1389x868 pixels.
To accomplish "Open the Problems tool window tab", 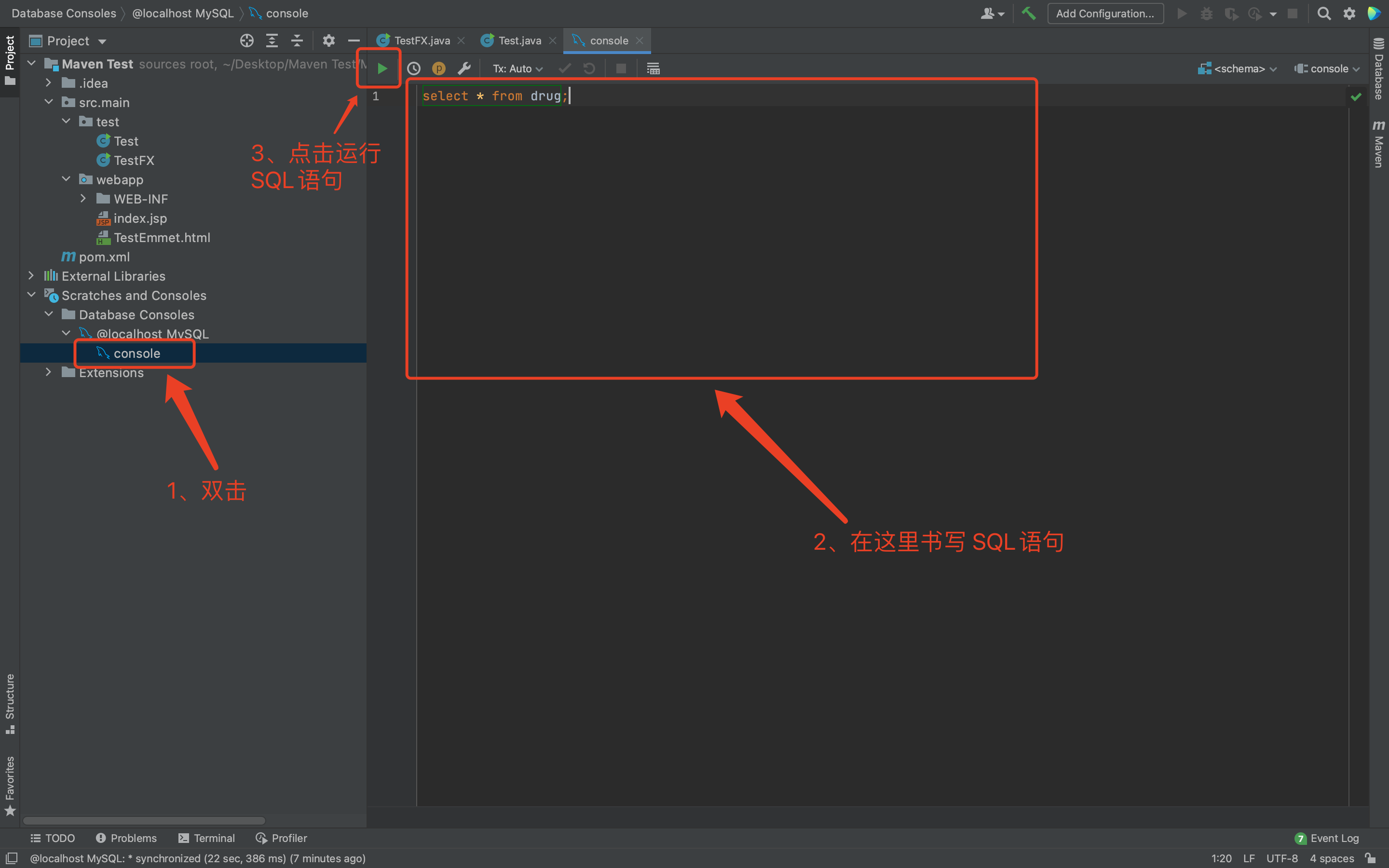I will pyautogui.click(x=126, y=838).
